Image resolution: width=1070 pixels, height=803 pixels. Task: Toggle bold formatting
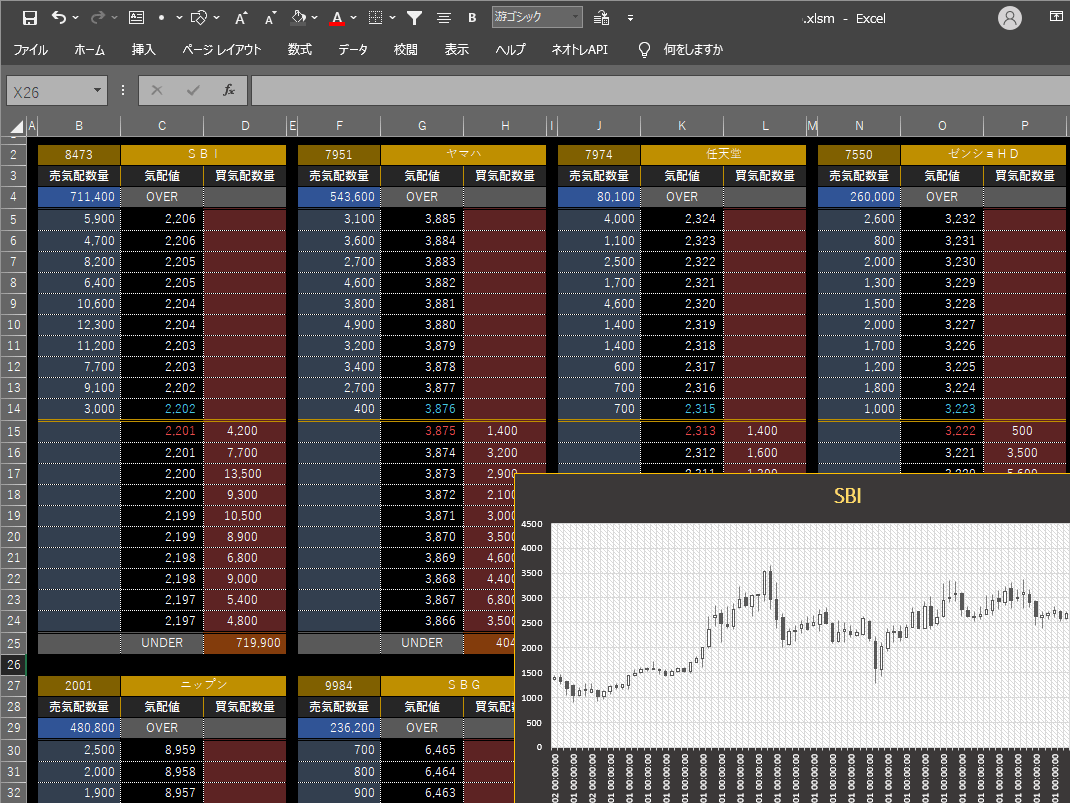pos(472,18)
